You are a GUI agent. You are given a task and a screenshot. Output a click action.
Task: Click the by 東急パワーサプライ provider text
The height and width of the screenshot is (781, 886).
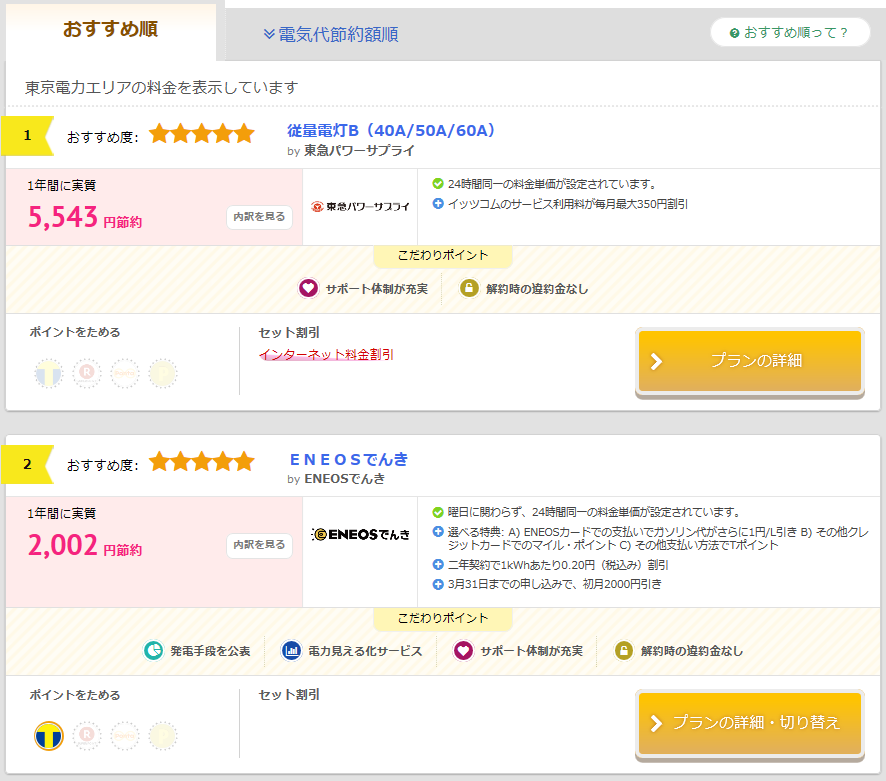point(351,151)
